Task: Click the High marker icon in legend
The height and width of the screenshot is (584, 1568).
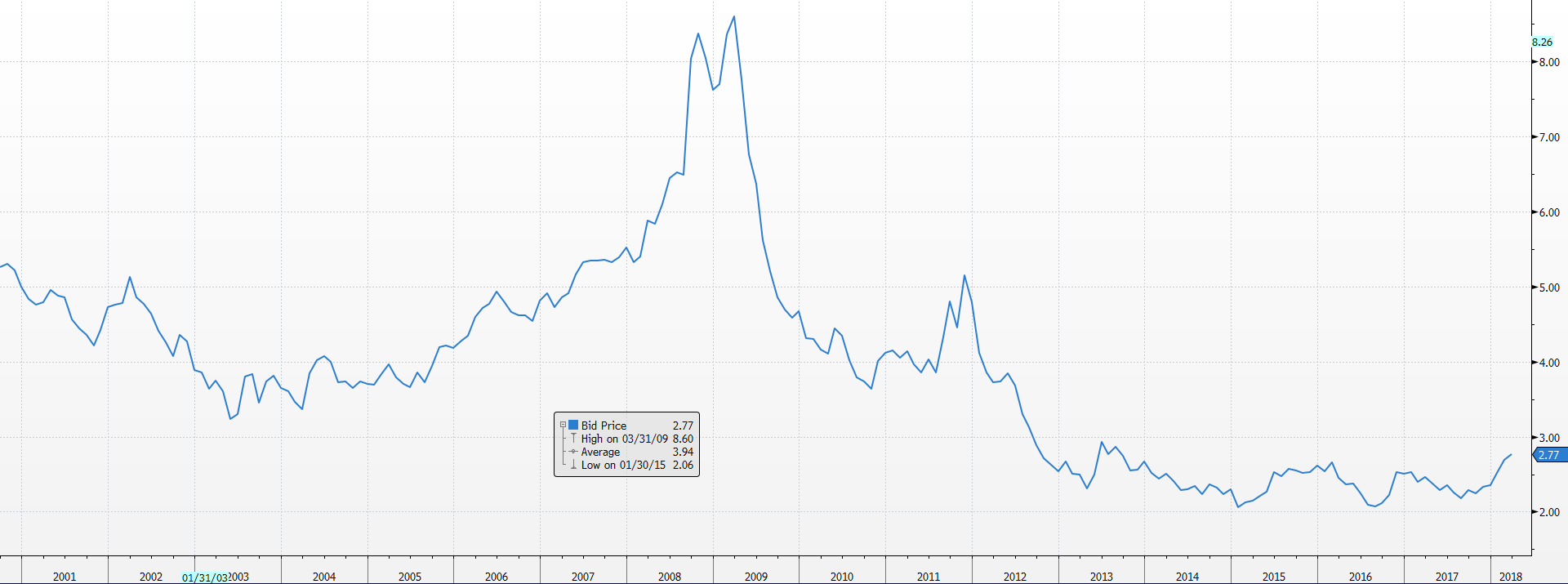Action: click(x=573, y=439)
